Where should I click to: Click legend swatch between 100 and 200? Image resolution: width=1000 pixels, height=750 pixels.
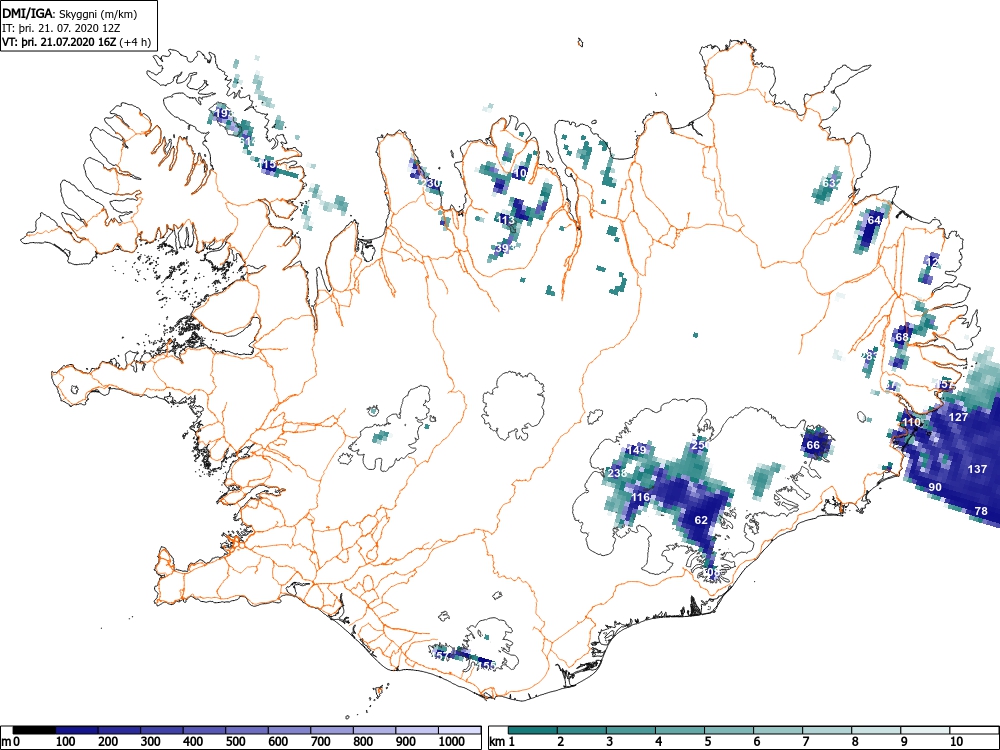77,730
